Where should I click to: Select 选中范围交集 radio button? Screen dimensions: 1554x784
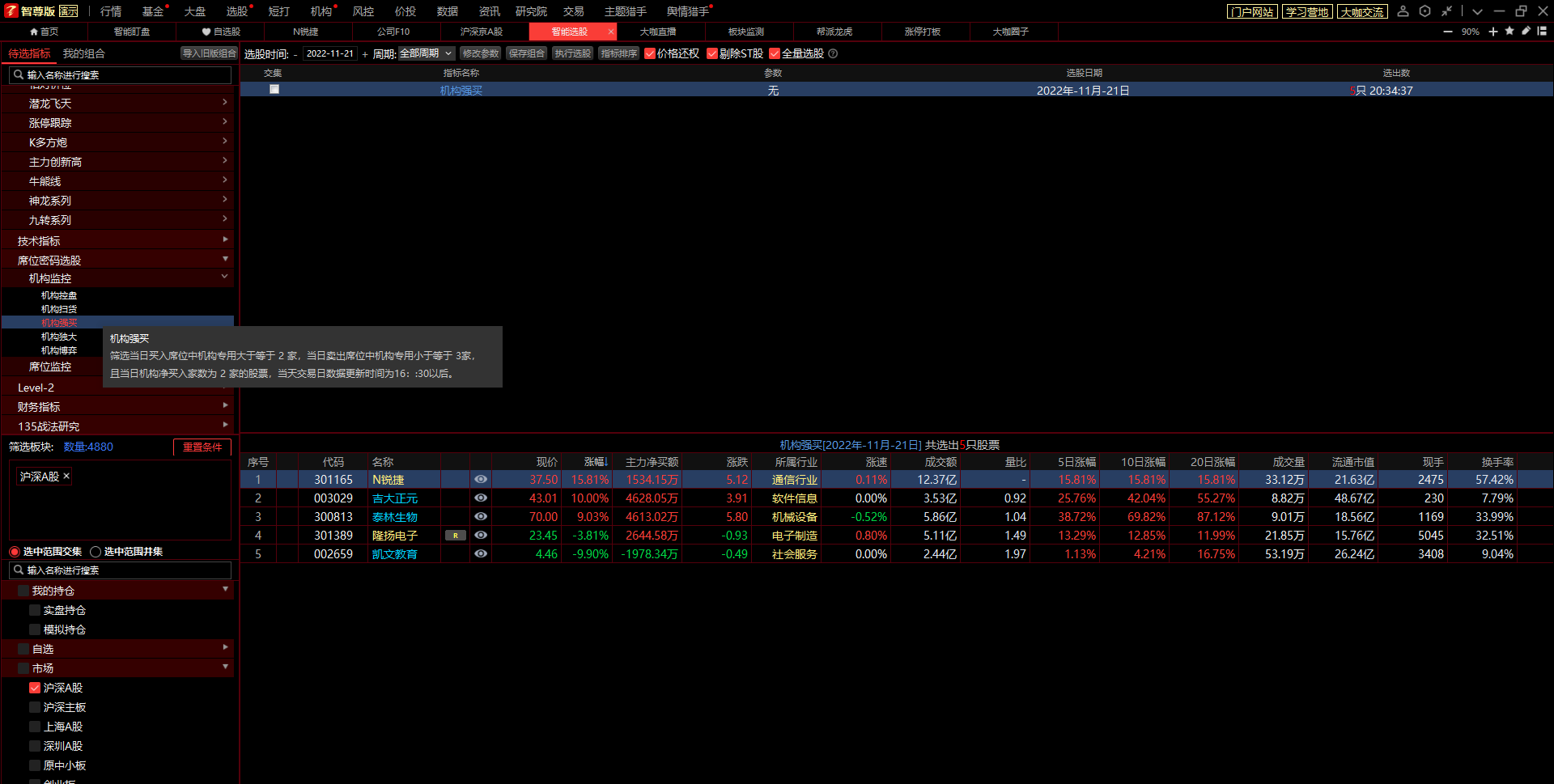(15, 552)
